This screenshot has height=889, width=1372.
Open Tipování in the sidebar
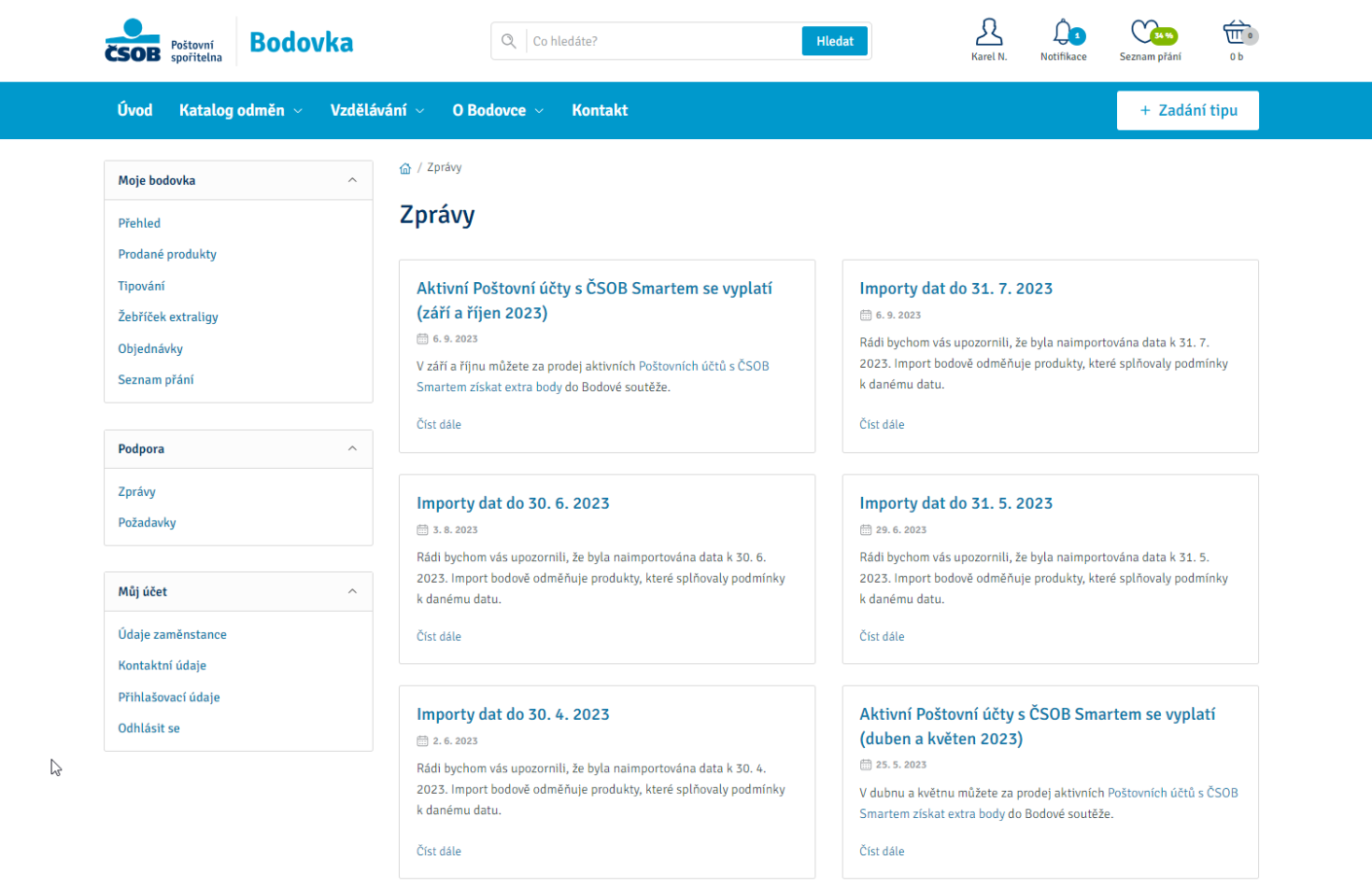[x=141, y=286]
